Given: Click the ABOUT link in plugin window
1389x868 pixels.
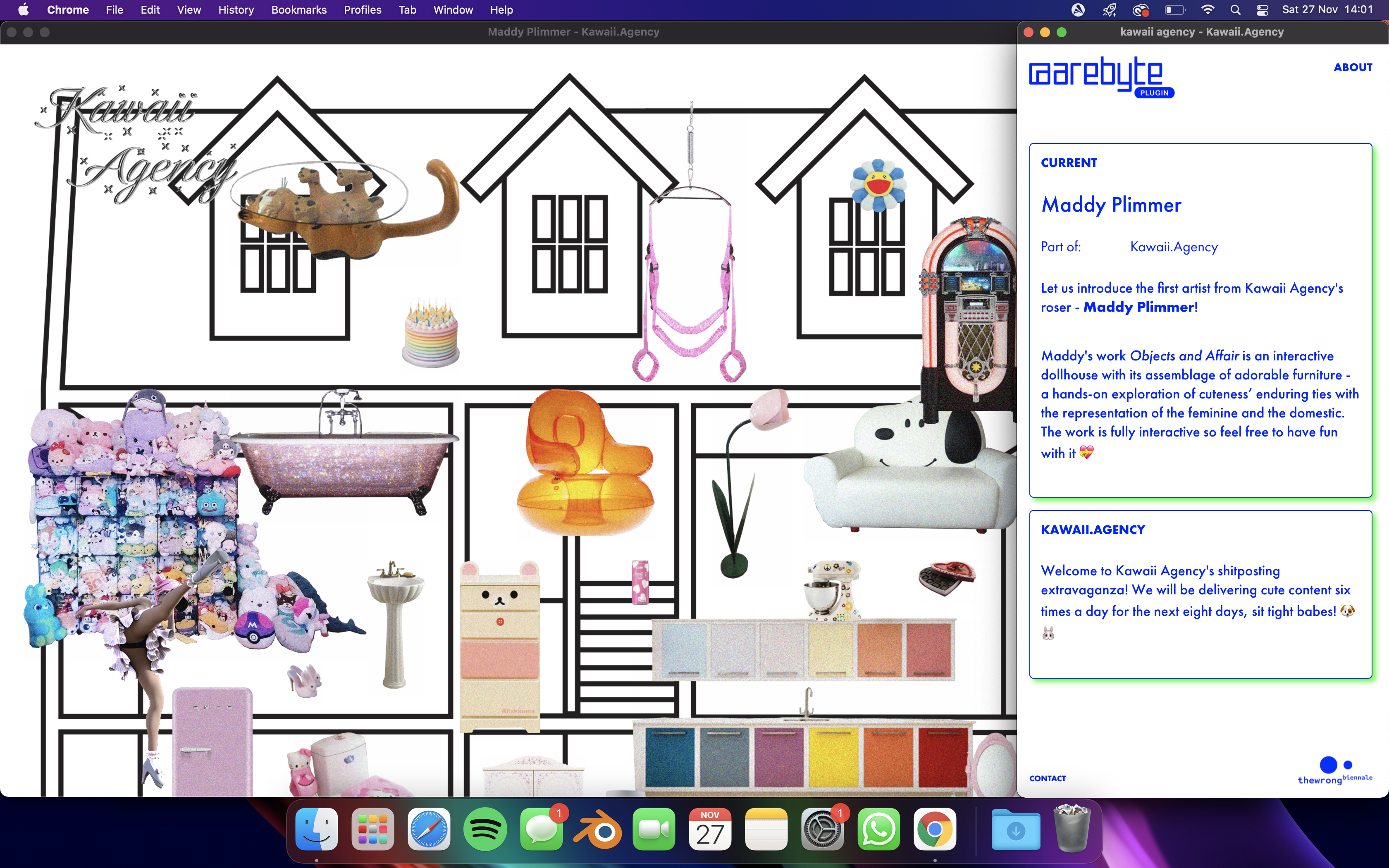Looking at the screenshot, I should pos(1353,67).
